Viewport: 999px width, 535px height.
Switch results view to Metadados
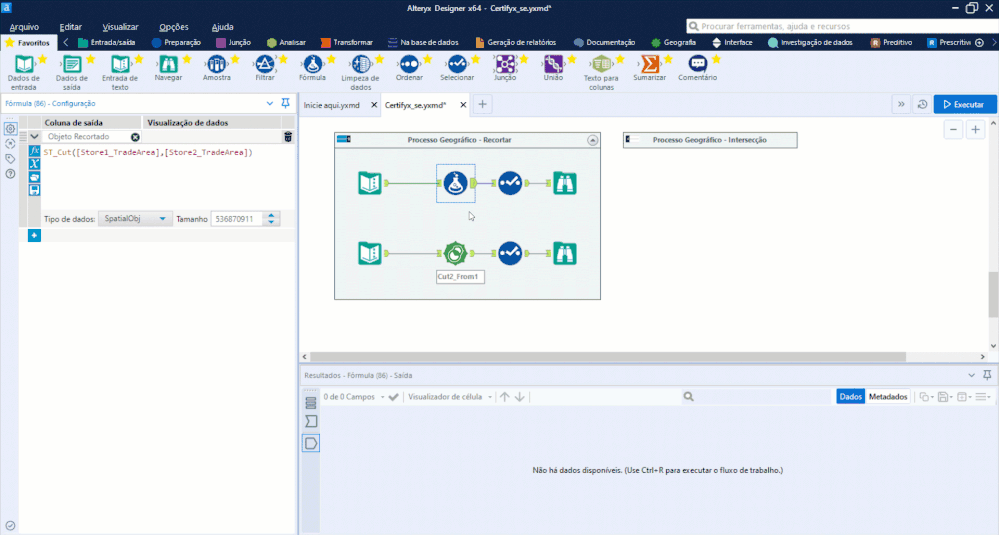(x=888, y=397)
